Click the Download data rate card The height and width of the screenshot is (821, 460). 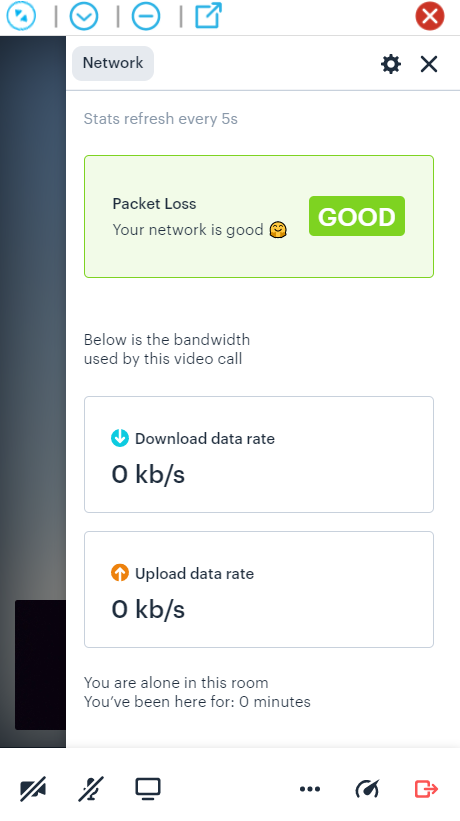259,454
